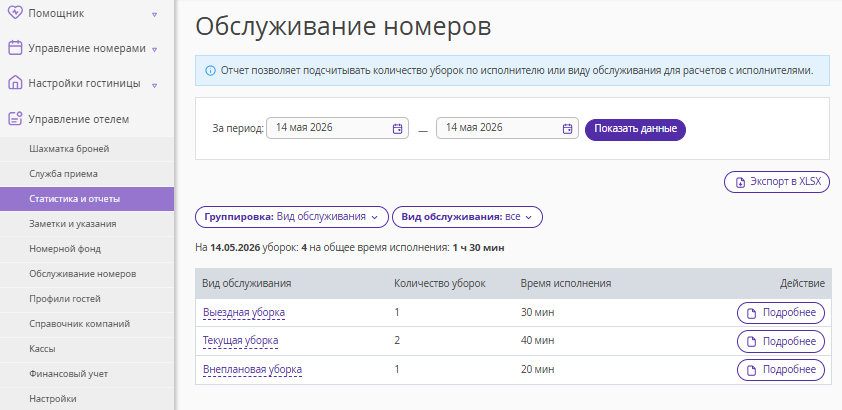Select Обслуживание номеров sidebar item
The width and height of the screenshot is (842, 410).
(x=87, y=274)
